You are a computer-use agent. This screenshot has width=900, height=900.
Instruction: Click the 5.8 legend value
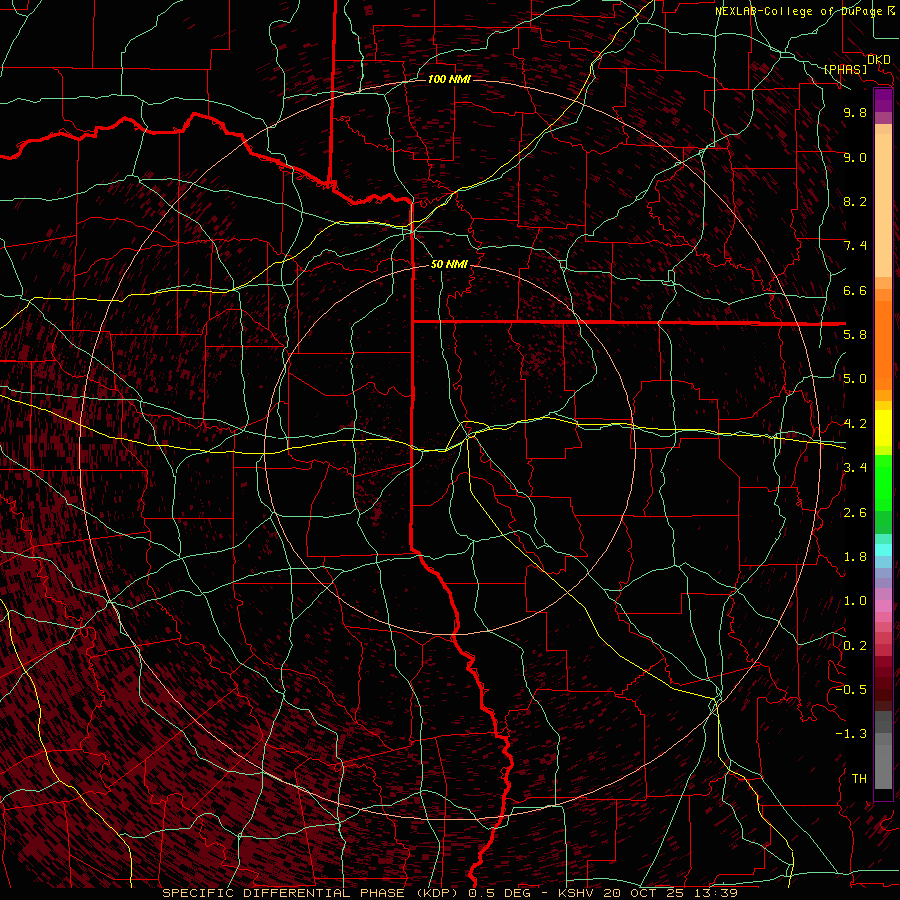pos(855,335)
